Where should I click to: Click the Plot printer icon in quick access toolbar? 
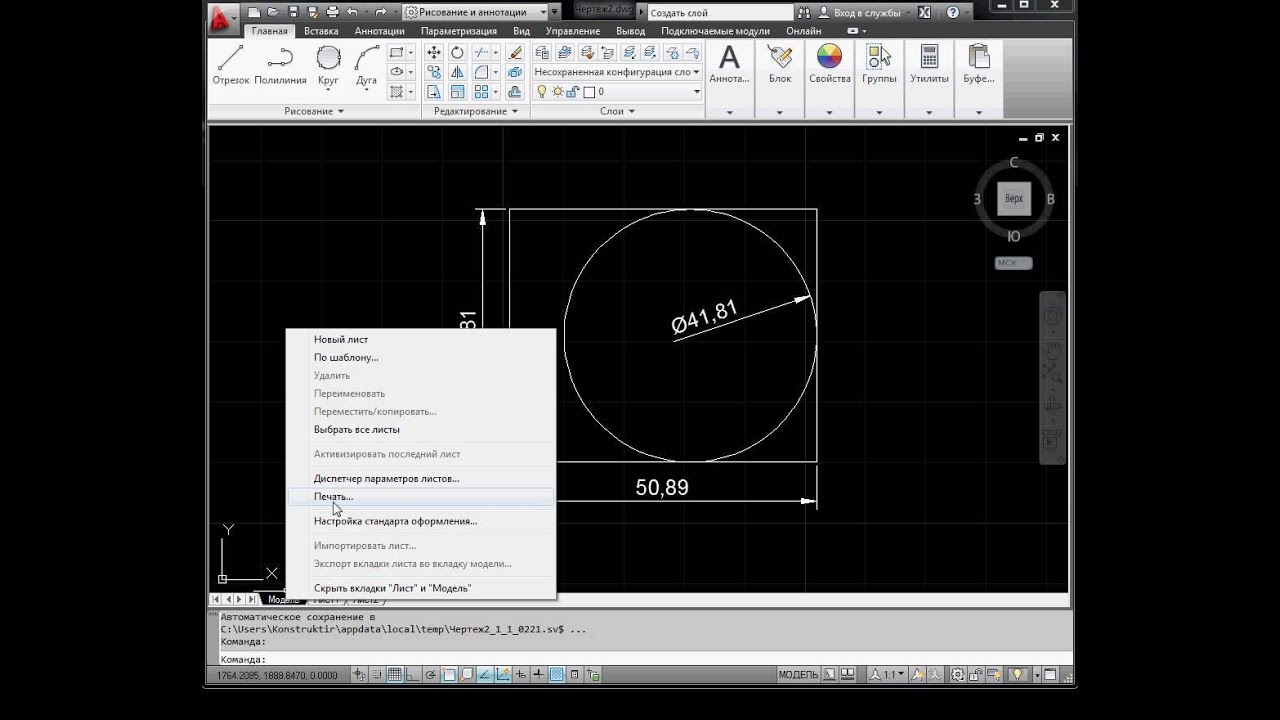pos(332,12)
